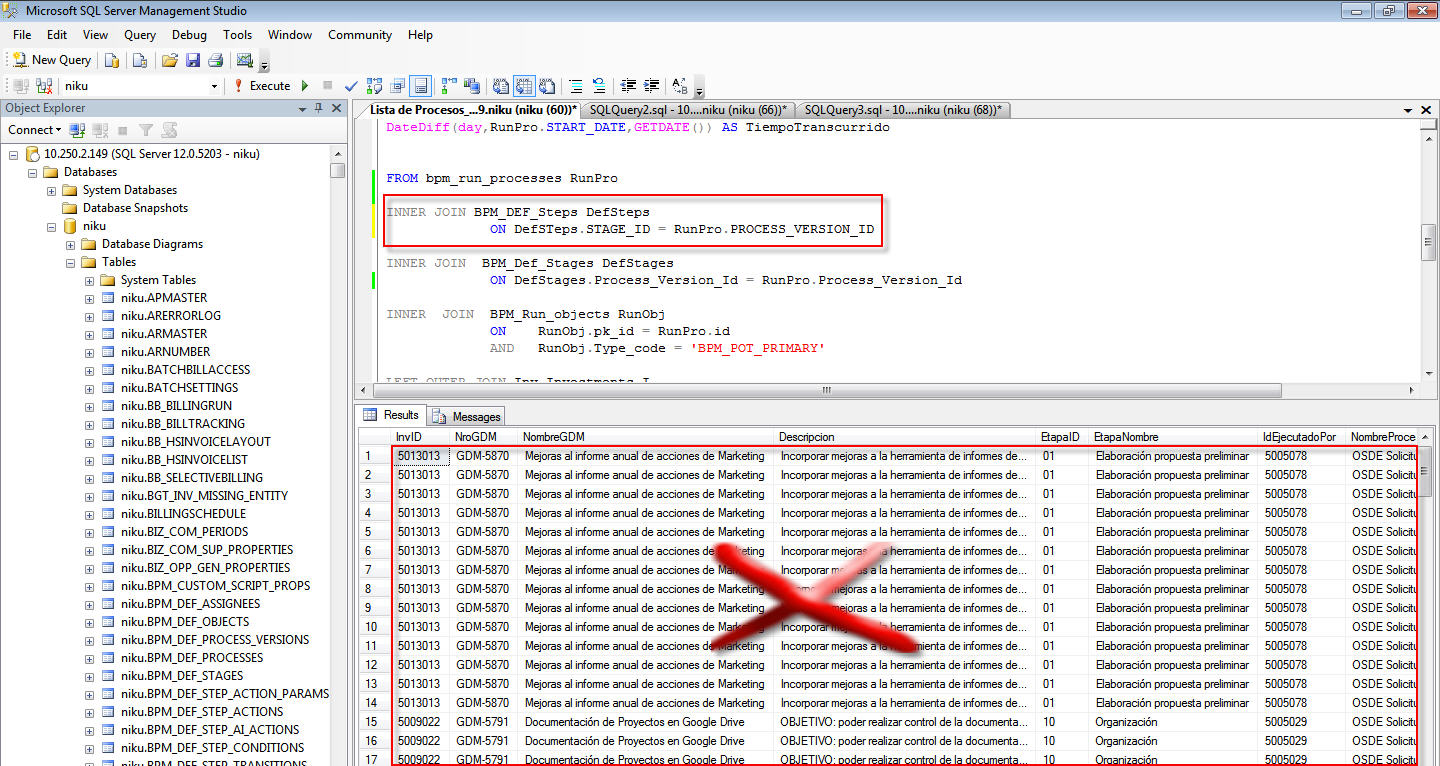Open the File menu
The image size is (1440, 766).
tap(22, 34)
